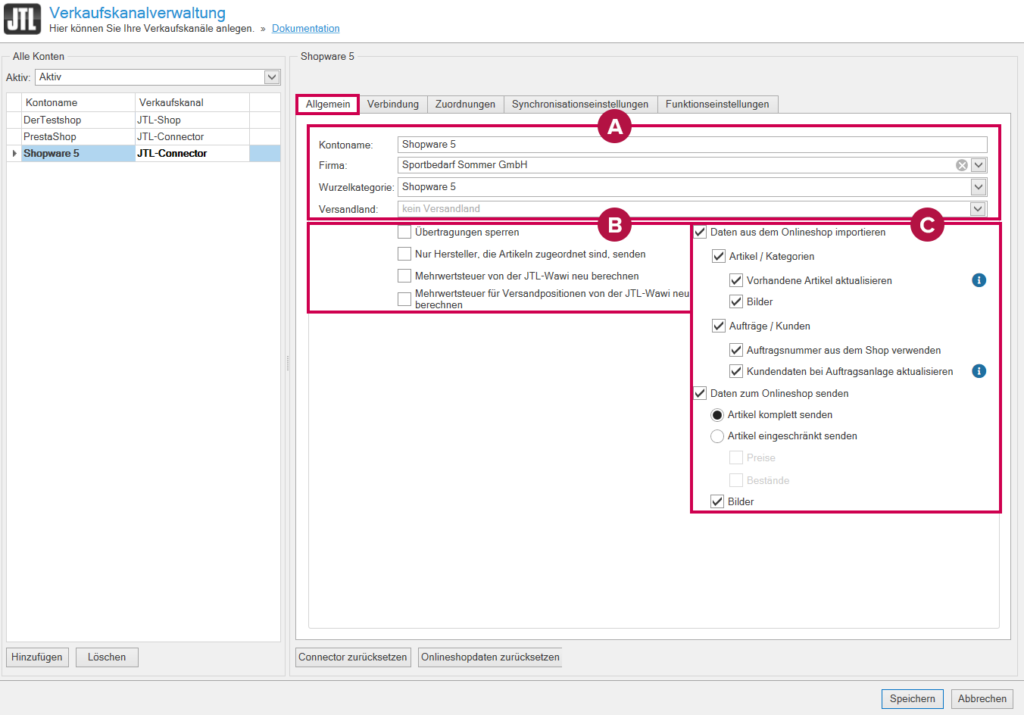Click the "Connector zurücksetzen" button
The width and height of the screenshot is (1024, 715).
point(353,657)
